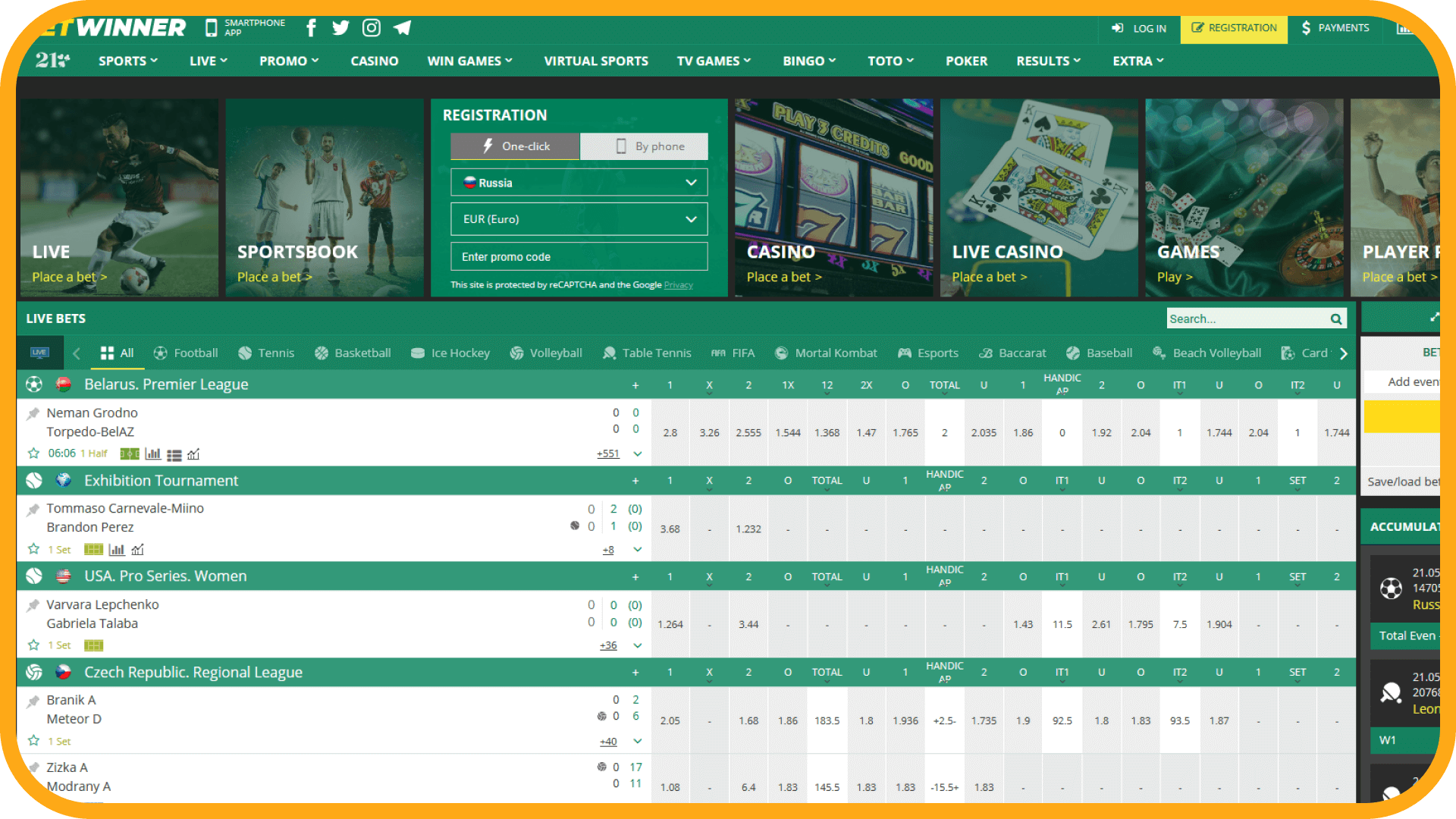Click Place a bet on Sportsbook
The image size is (1456, 819).
272,277
